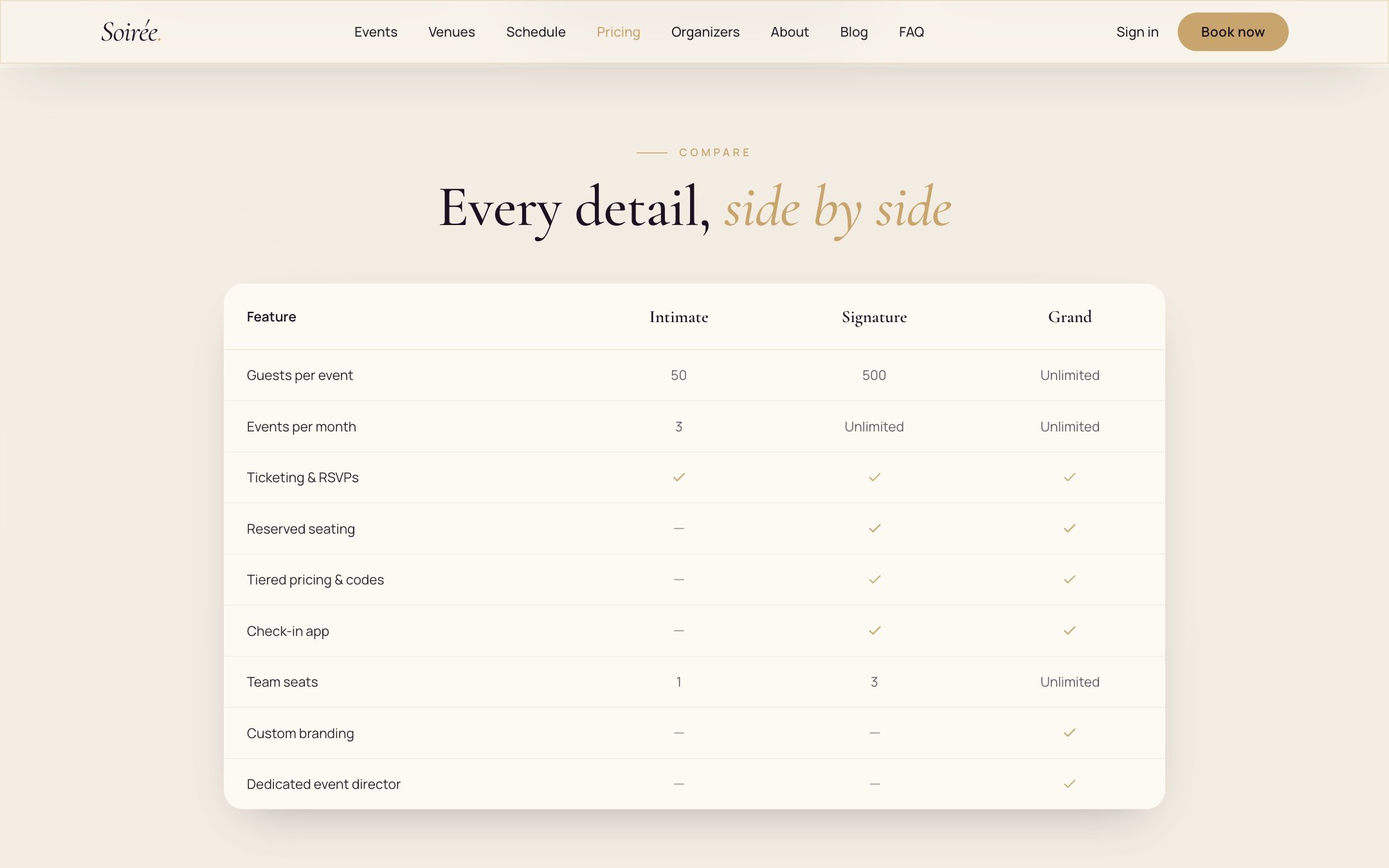
Task: Open the FAQ nav link
Action: (x=911, y=32)
